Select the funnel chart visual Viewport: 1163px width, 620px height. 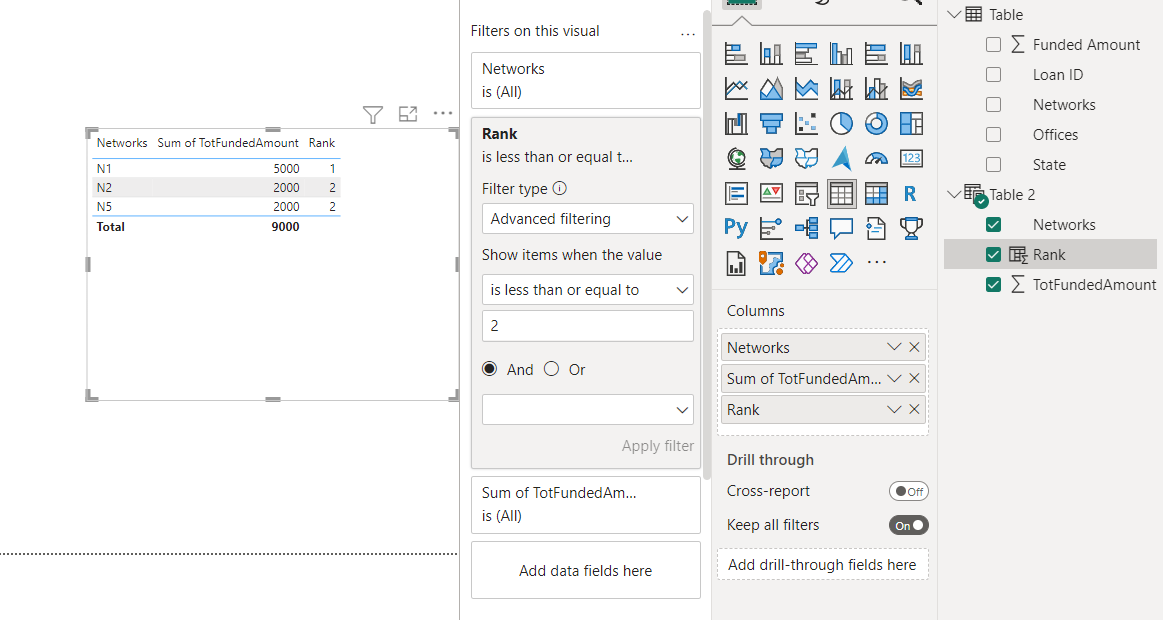771,124
